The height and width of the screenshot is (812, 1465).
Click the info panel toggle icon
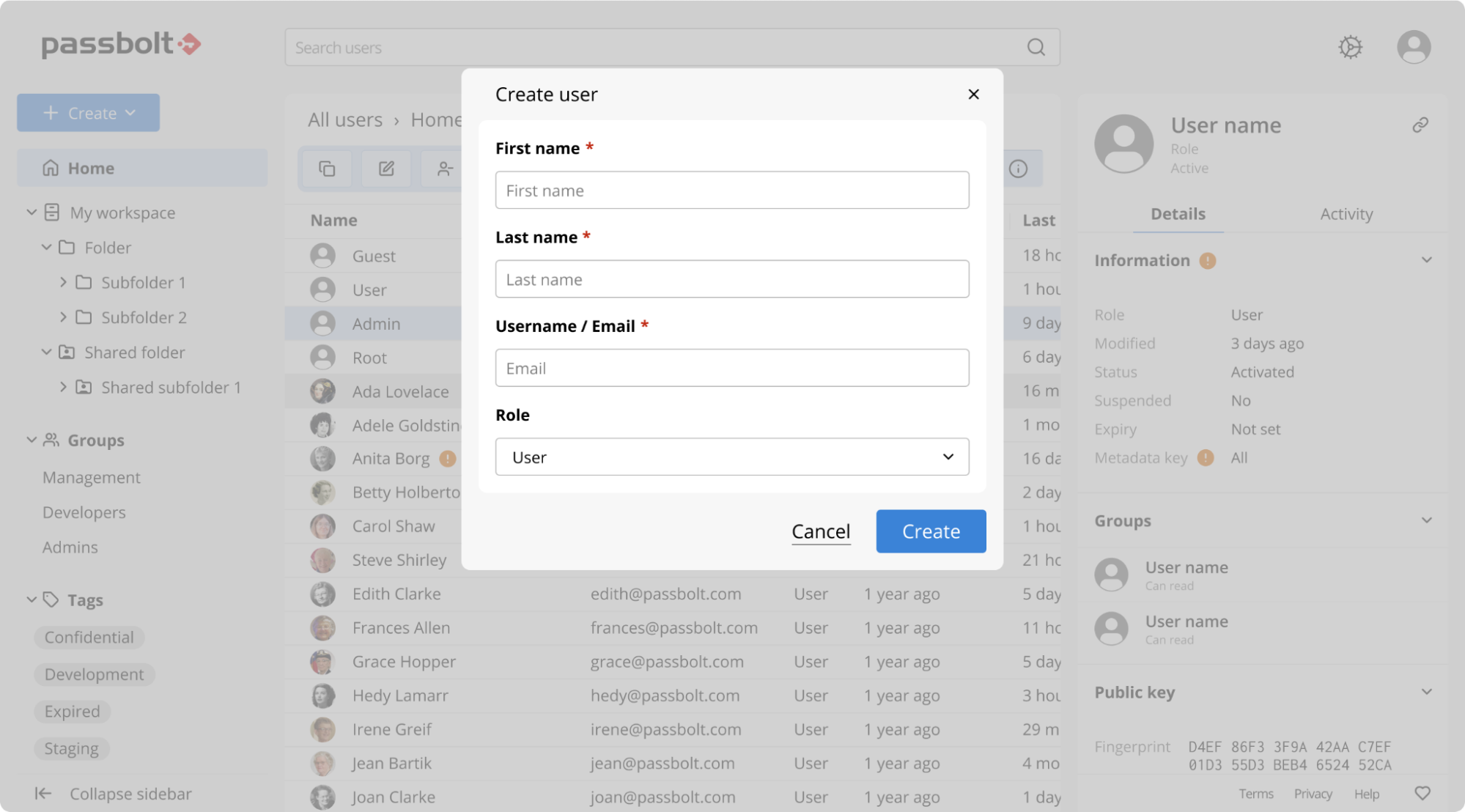[x=1018, y=169]
